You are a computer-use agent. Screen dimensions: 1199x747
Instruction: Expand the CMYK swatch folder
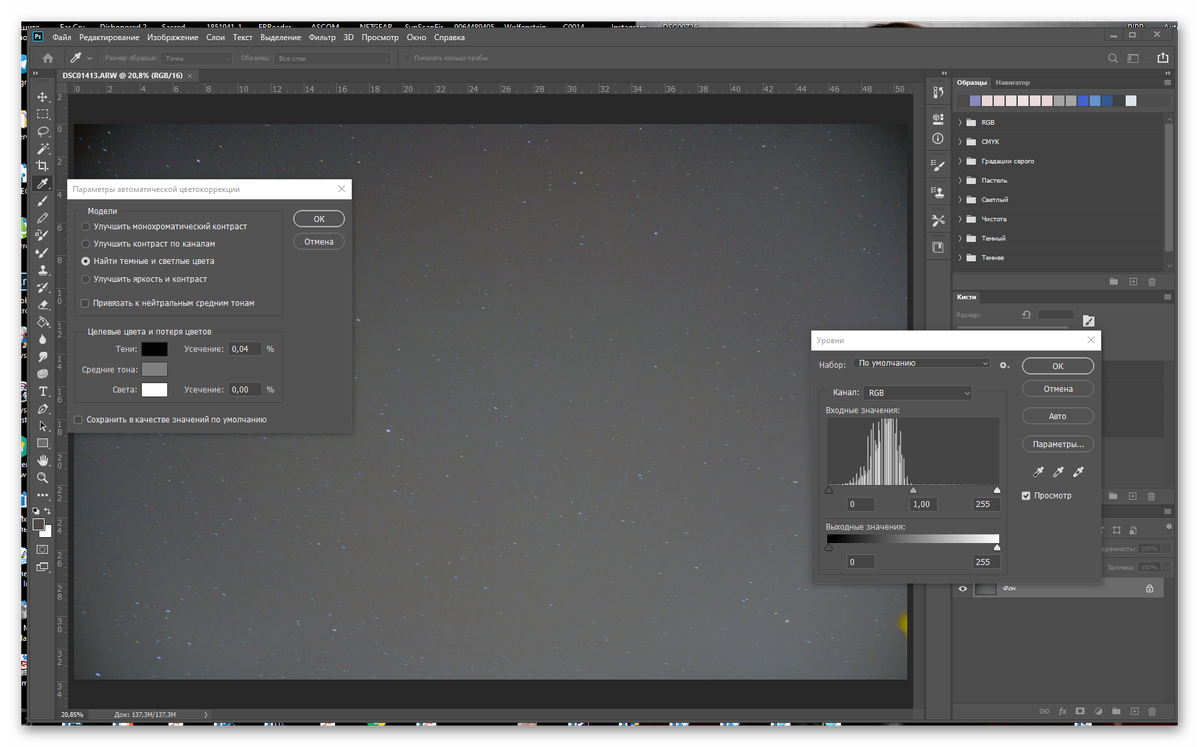(x=960, y=142)
